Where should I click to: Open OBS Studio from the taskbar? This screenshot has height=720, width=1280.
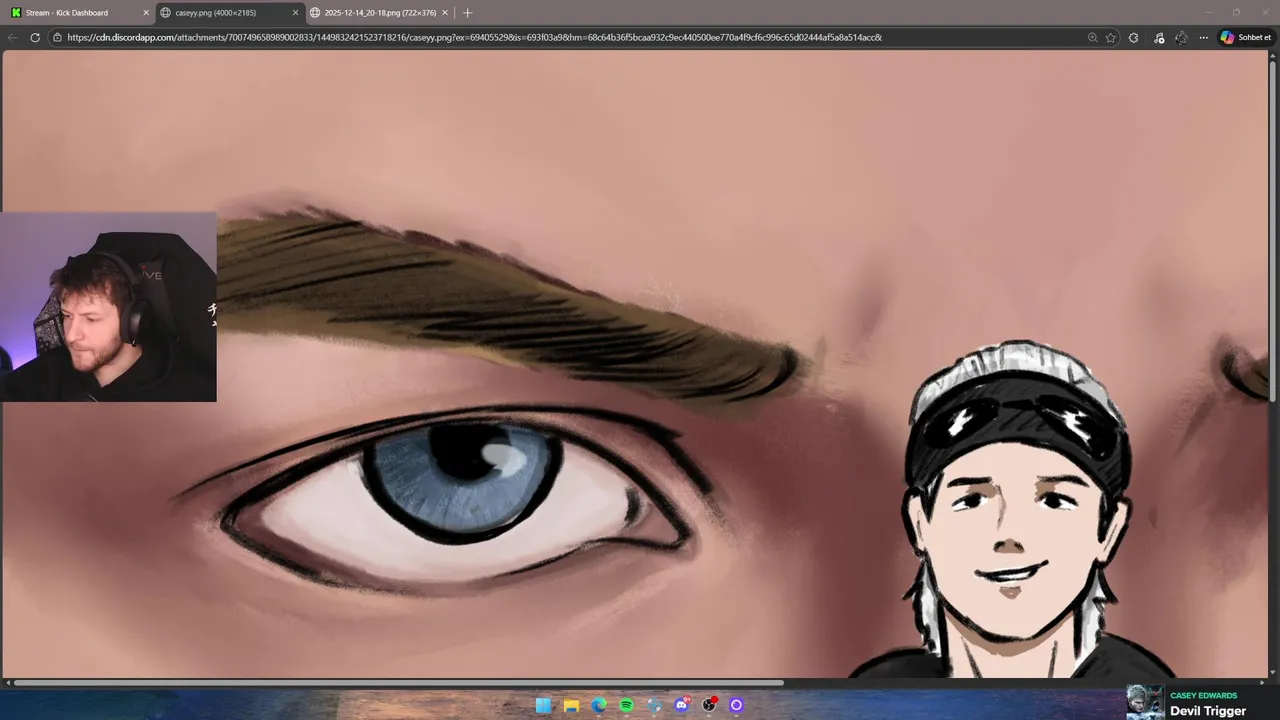(709, 705)
